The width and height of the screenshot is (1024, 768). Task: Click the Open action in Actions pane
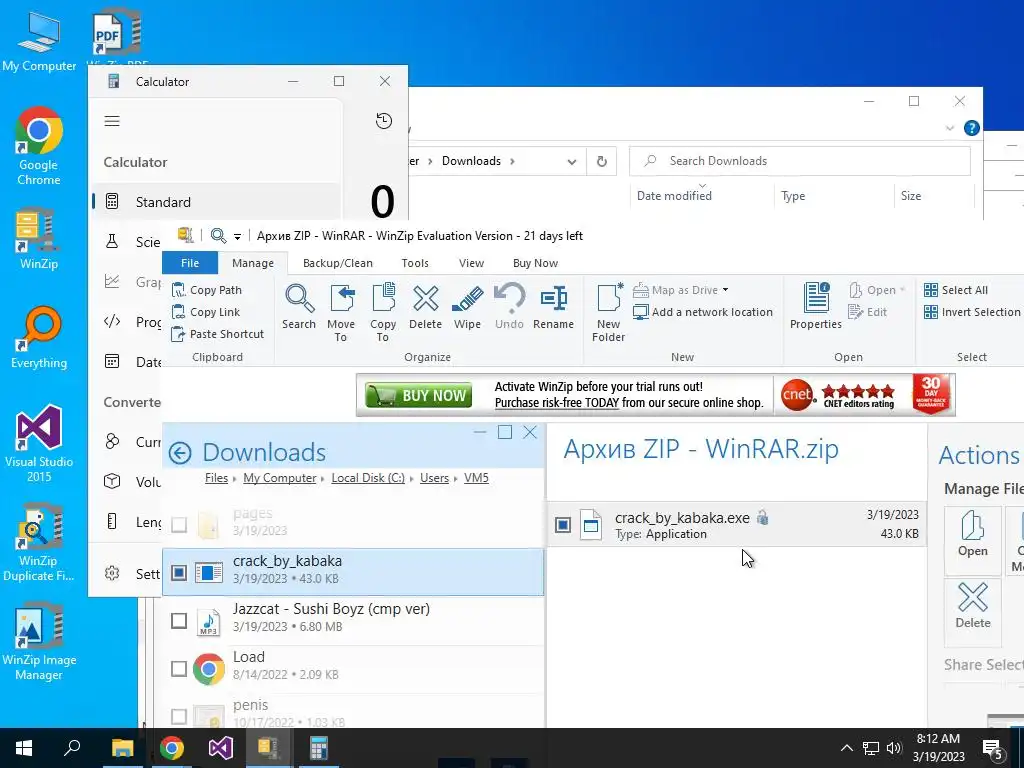[972, 539]
